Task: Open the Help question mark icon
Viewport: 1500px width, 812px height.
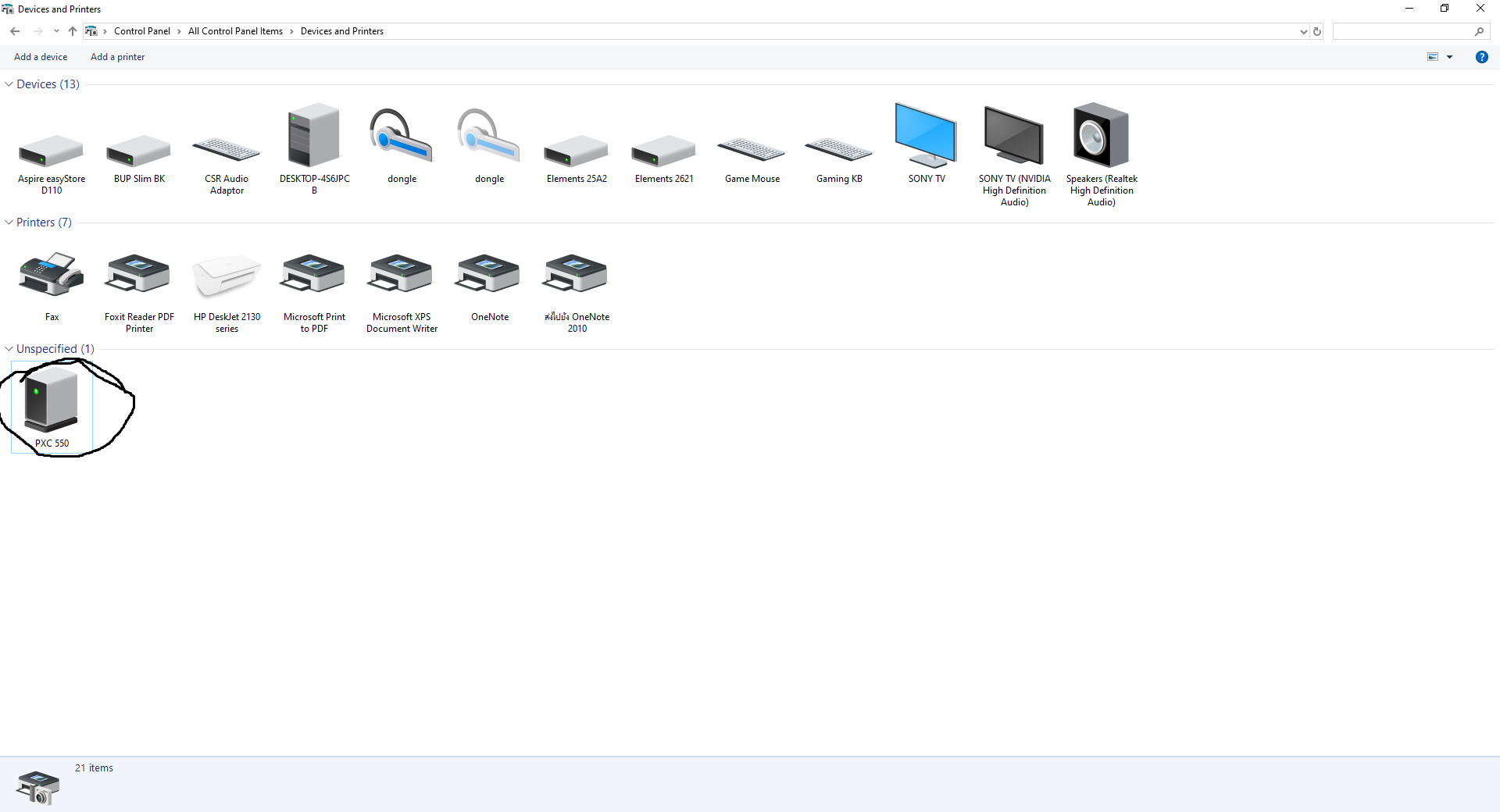Action: coord(1481,57)
